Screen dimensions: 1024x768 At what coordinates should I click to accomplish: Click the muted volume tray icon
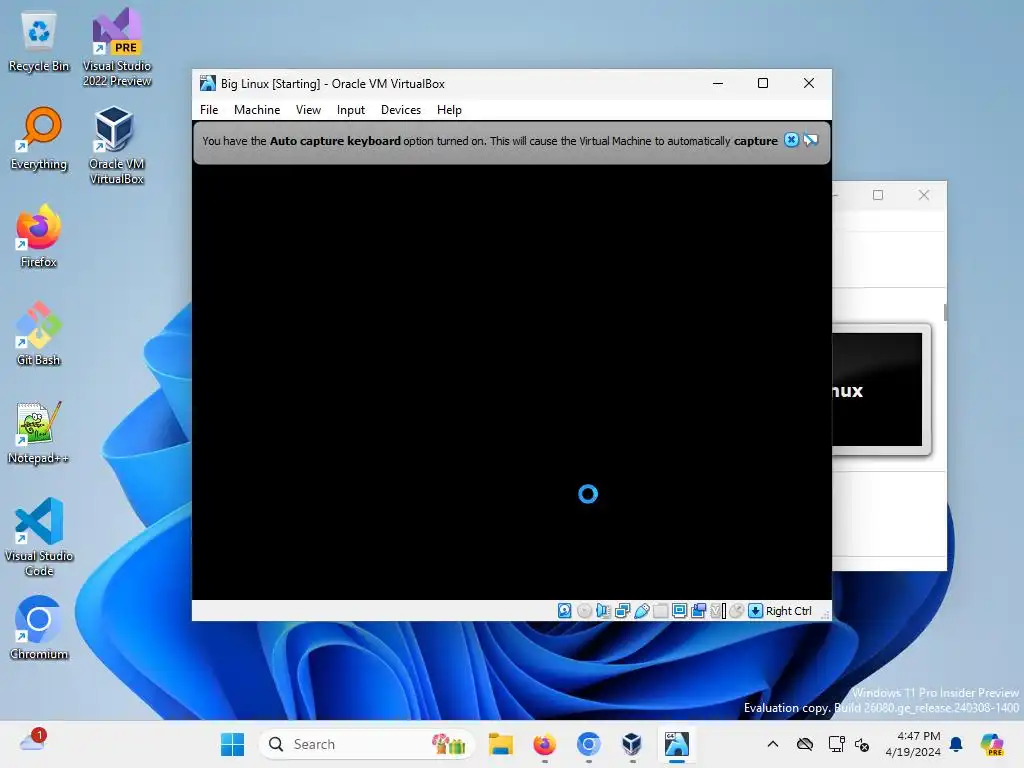(x=862, y=744)
